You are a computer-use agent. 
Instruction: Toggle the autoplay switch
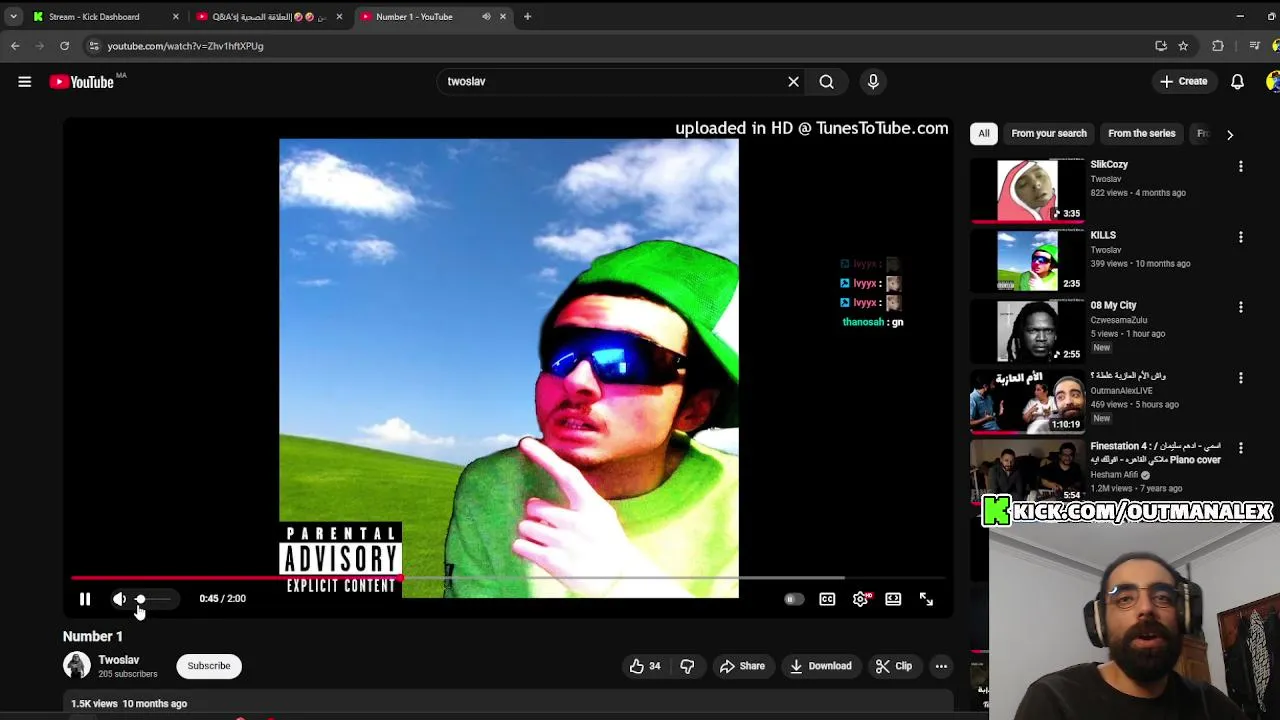pyautogui.click(x=794, y=600)
